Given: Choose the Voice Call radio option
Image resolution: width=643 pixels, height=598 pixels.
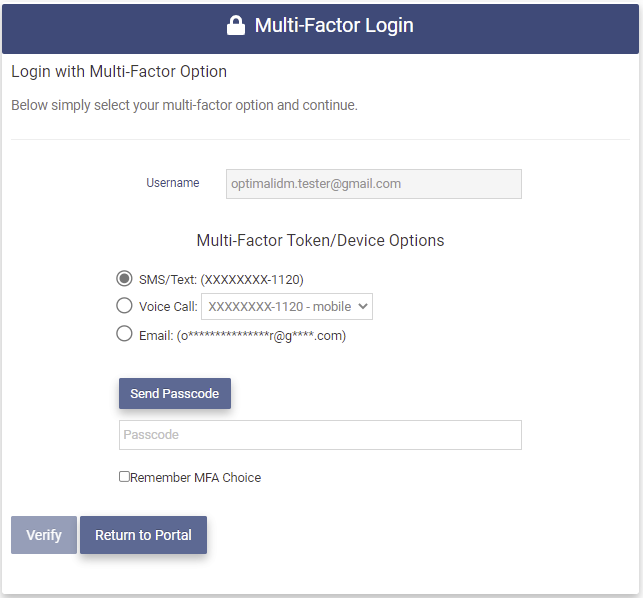Looking at the screenshot, I should pyautogui.click(x=125, y=306).
